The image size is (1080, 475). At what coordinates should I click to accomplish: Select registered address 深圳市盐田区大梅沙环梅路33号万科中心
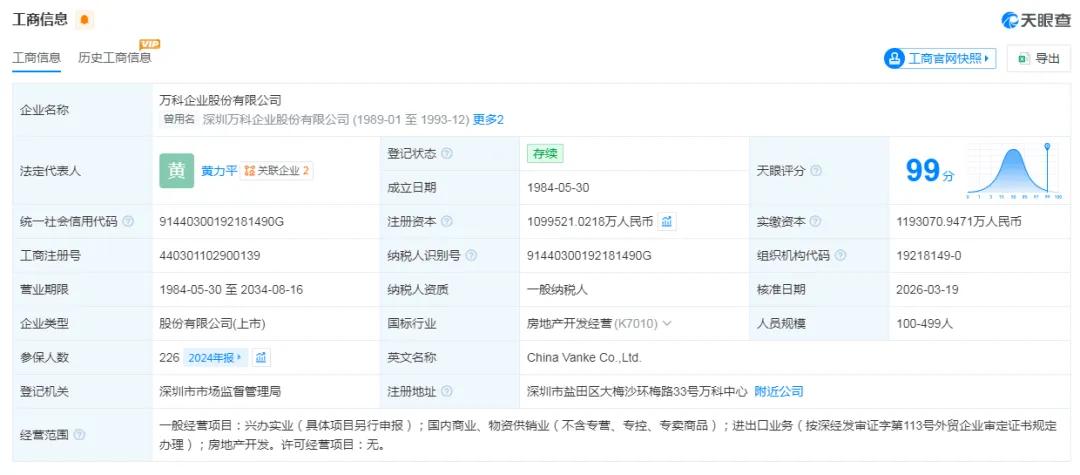coord(637,392)
